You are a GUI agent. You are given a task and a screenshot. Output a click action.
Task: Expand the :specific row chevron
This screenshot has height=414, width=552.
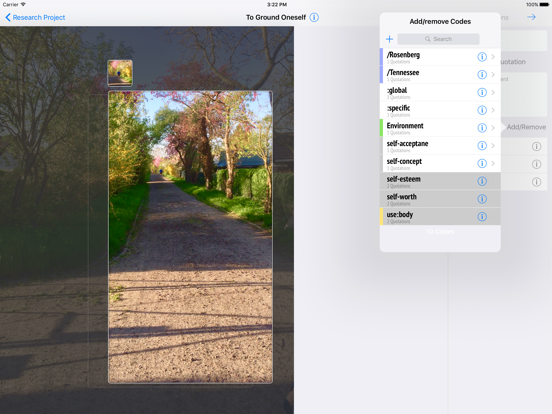click(493, 110)
